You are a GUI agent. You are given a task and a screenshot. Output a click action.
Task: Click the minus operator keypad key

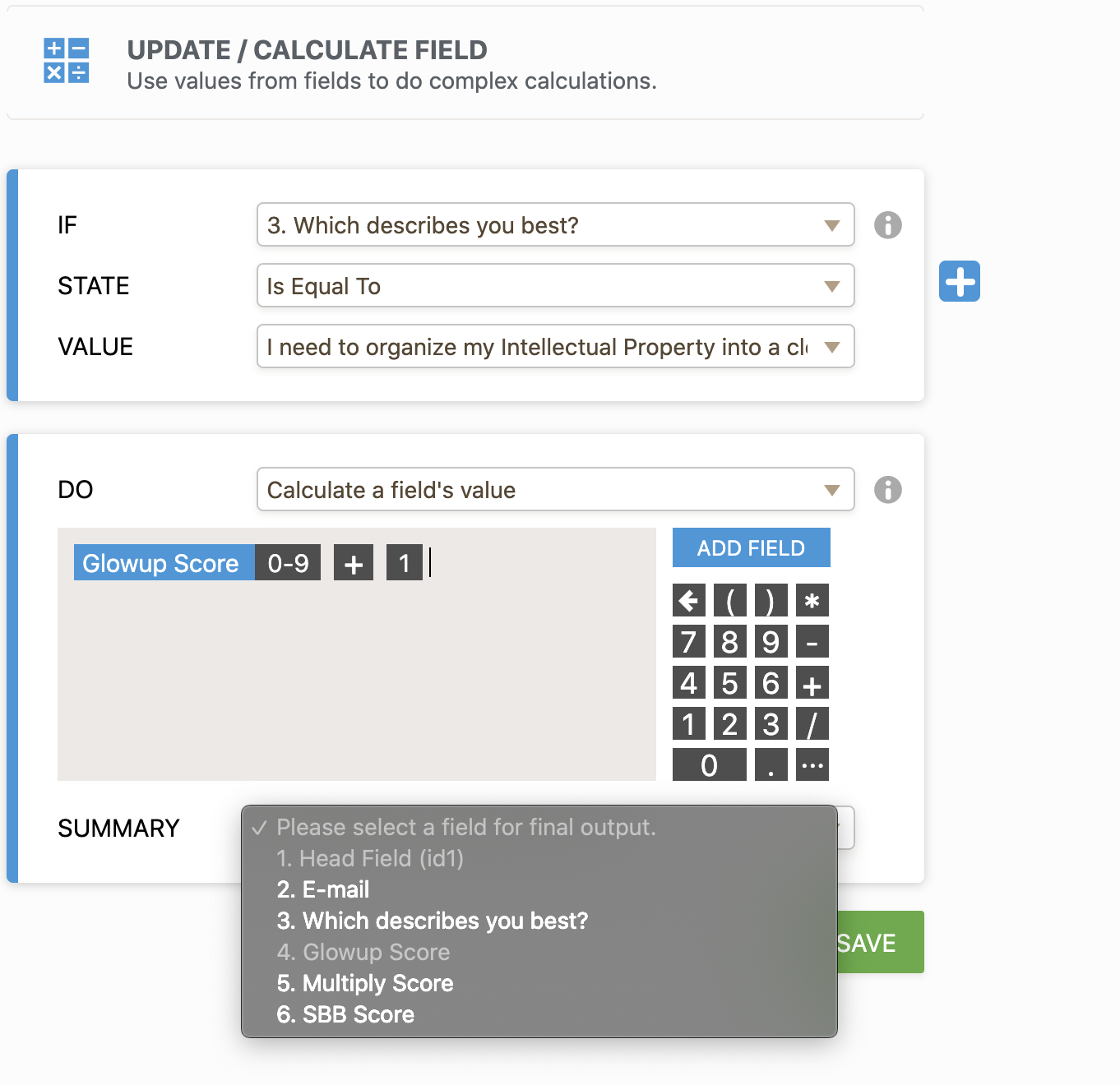[x=812, y=642]
